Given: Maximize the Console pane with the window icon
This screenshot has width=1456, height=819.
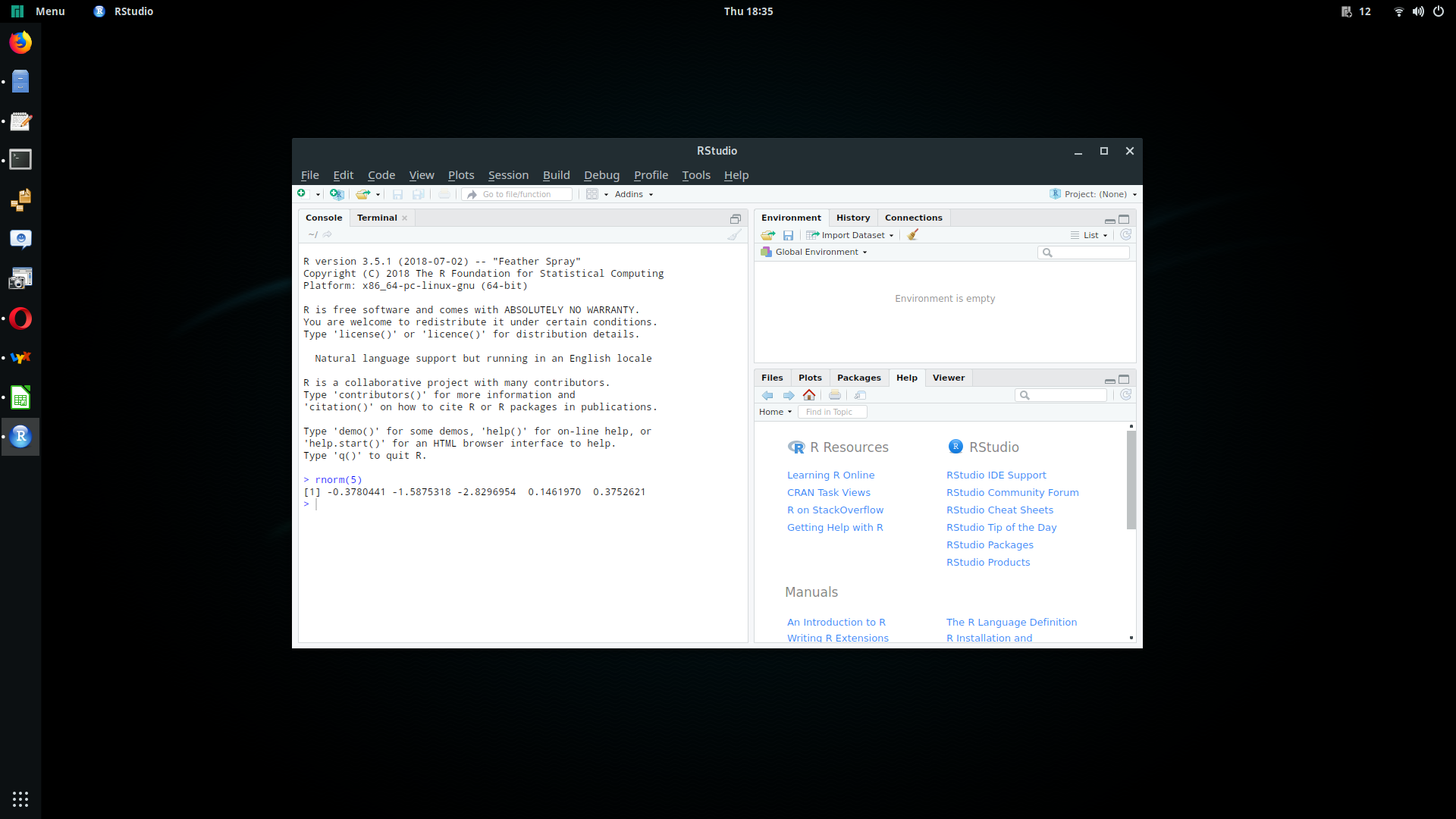Looking at the screenshot, I should (x=735, y=218).
